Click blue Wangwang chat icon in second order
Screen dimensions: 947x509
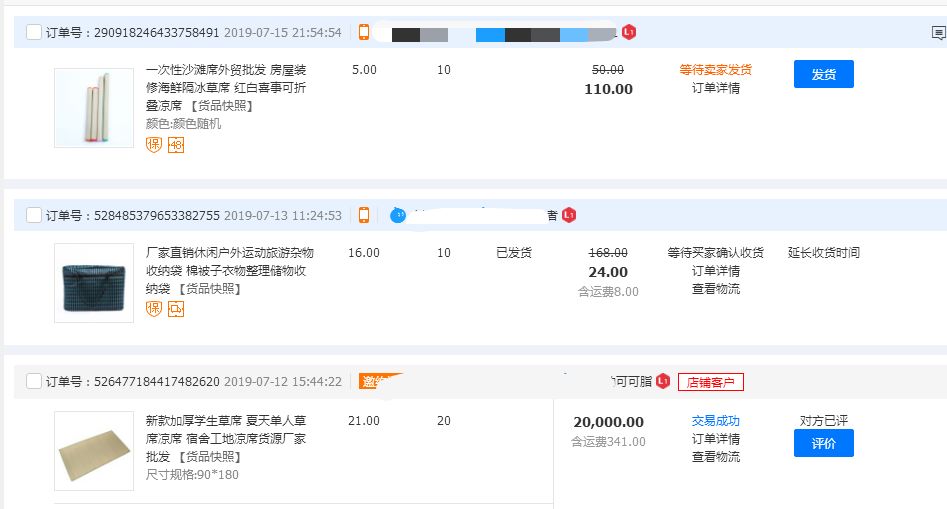point(398,215)
